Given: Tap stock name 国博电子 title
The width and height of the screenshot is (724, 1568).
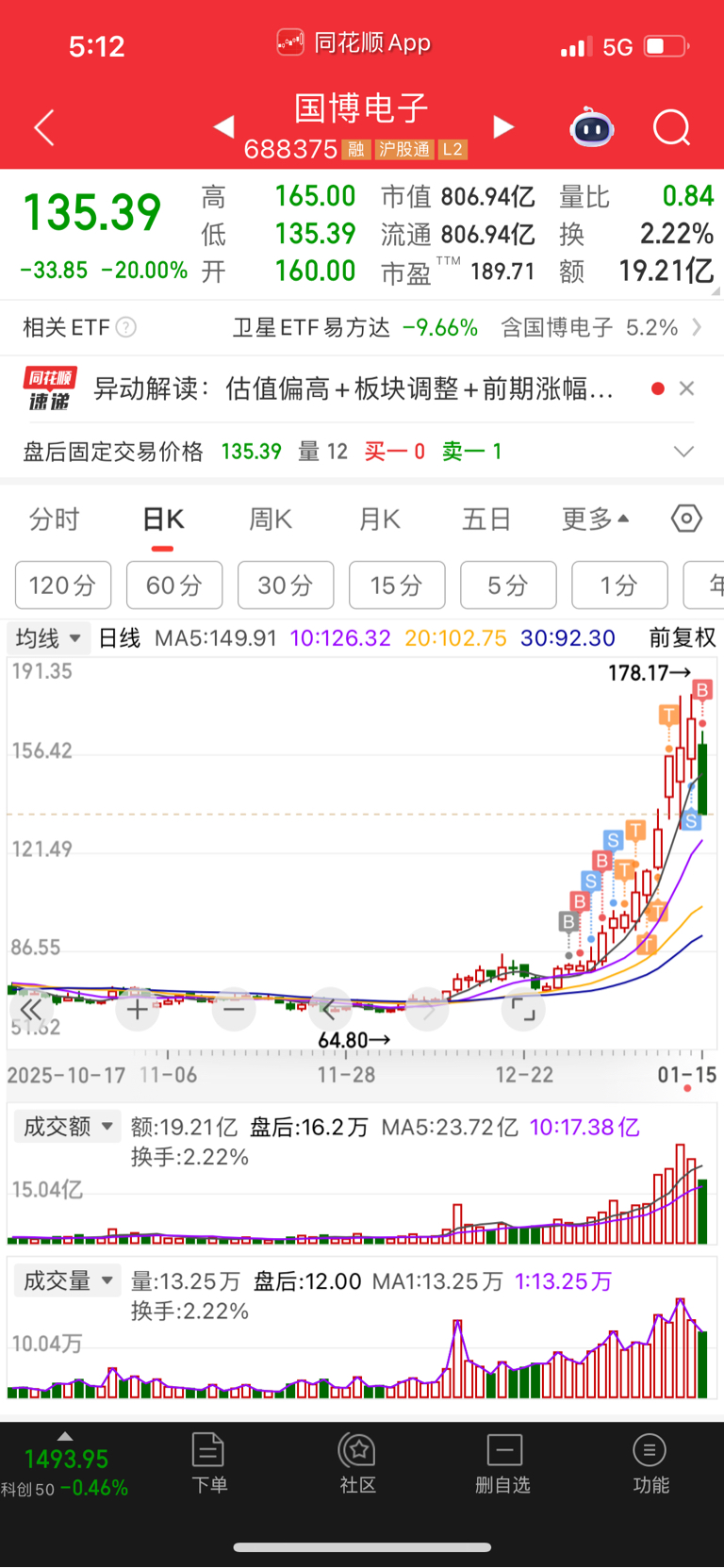Looking at the screenshot, I should coord(361,108).
